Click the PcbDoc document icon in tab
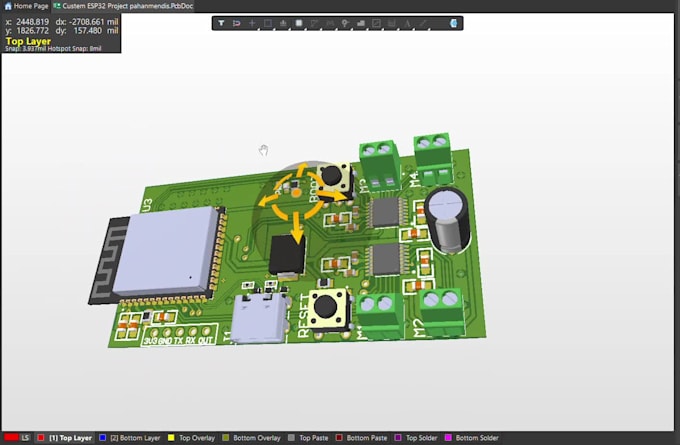 pos(57,6)
